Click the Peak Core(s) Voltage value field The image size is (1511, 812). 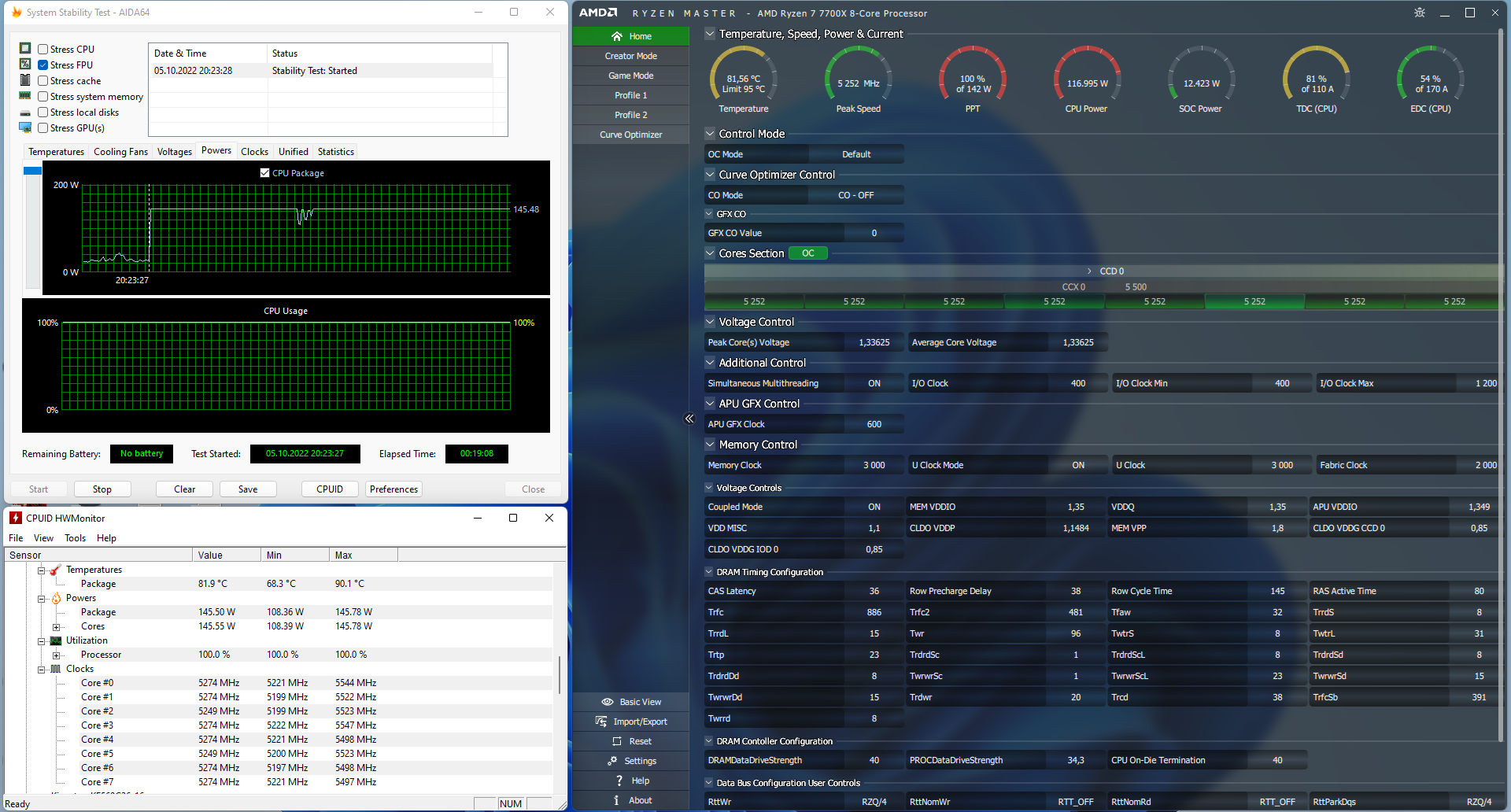(x=874, y=342)
